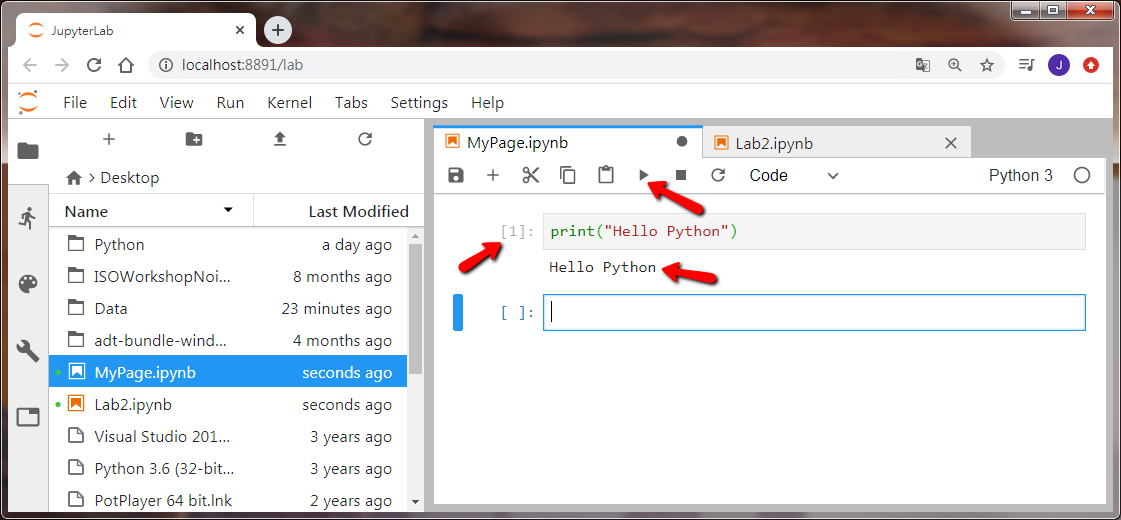1121x520 pixels.
Task: Open the Open Tabs sidebar panel
Action: [x=28, y=416]
